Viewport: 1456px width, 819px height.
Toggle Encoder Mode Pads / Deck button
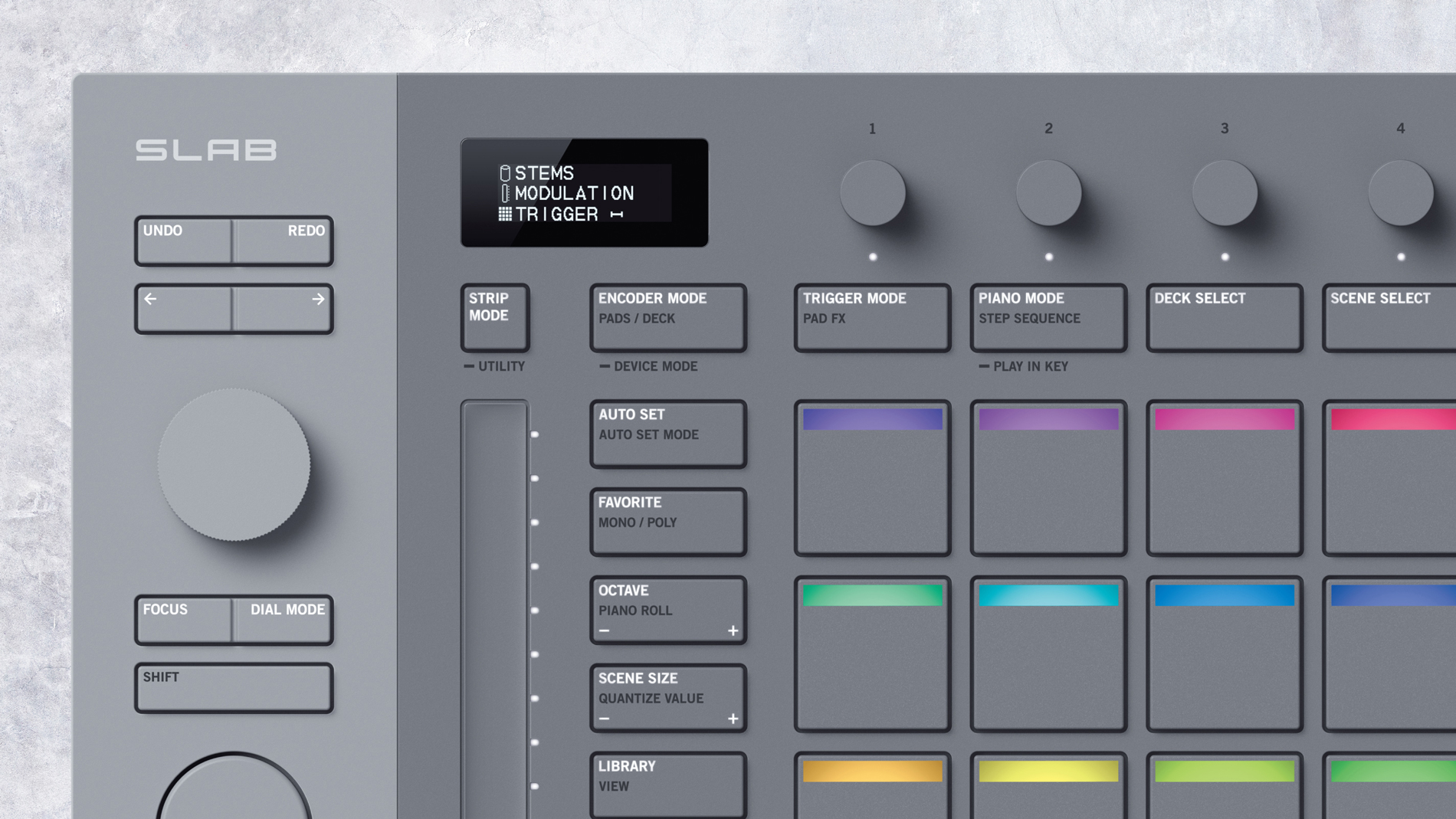(x=667, y=317)
